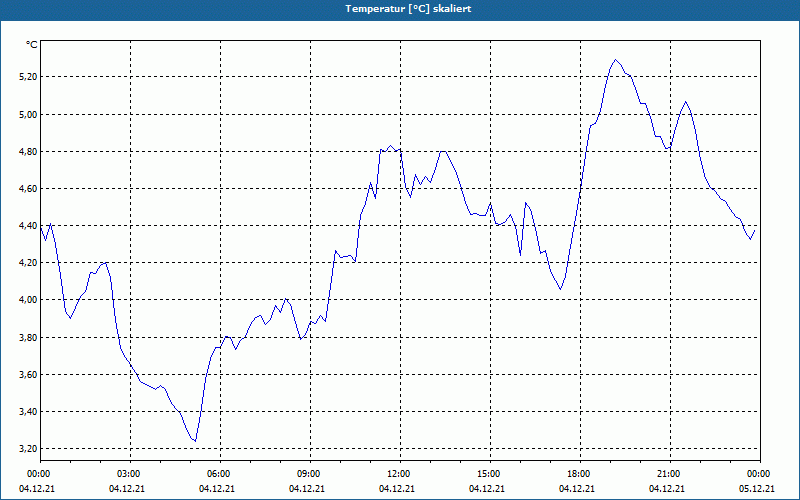Click the °C unit label on the y-axis
Viewport: 800px width, 500px height.
tap(32, 45)
